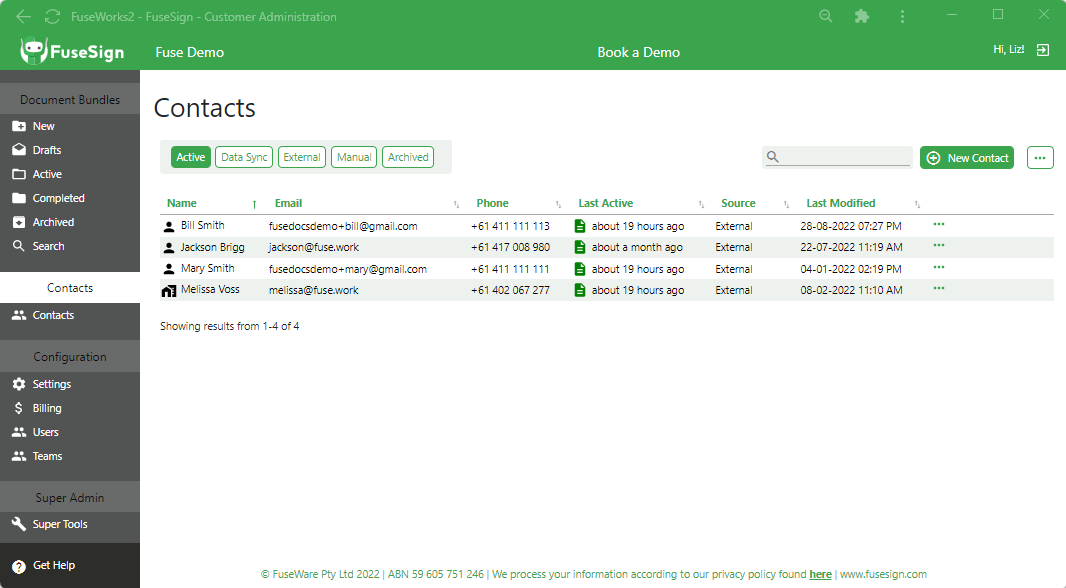1066x588 pixels.
Task: Select the contact name Bill Smith
Action: click(203, 225)
